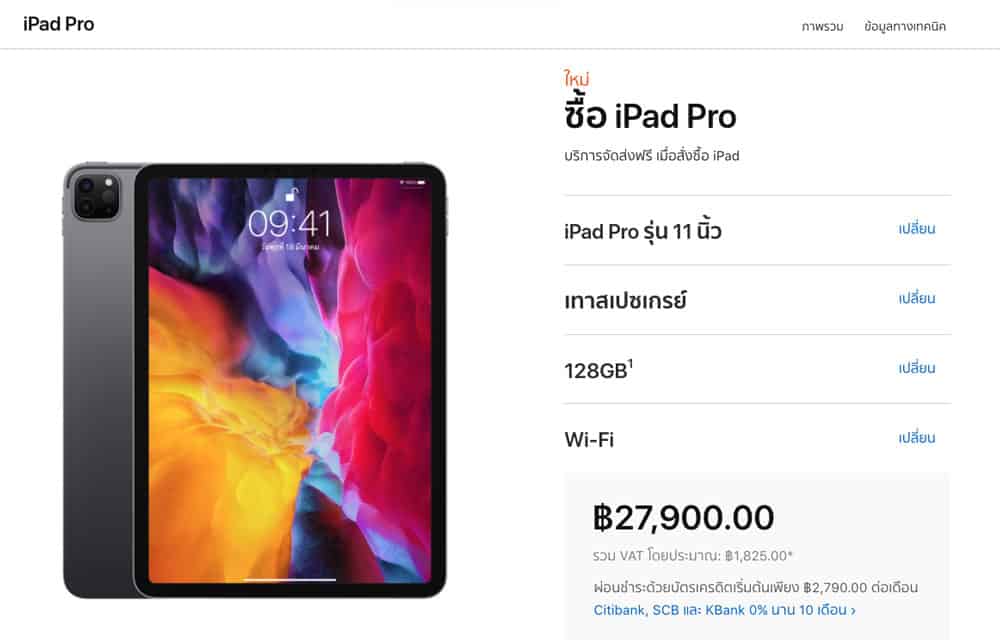Change the iPad Pro 11-inch model selection
Viewport: 1000px width, 640px height.
[916, 229]
